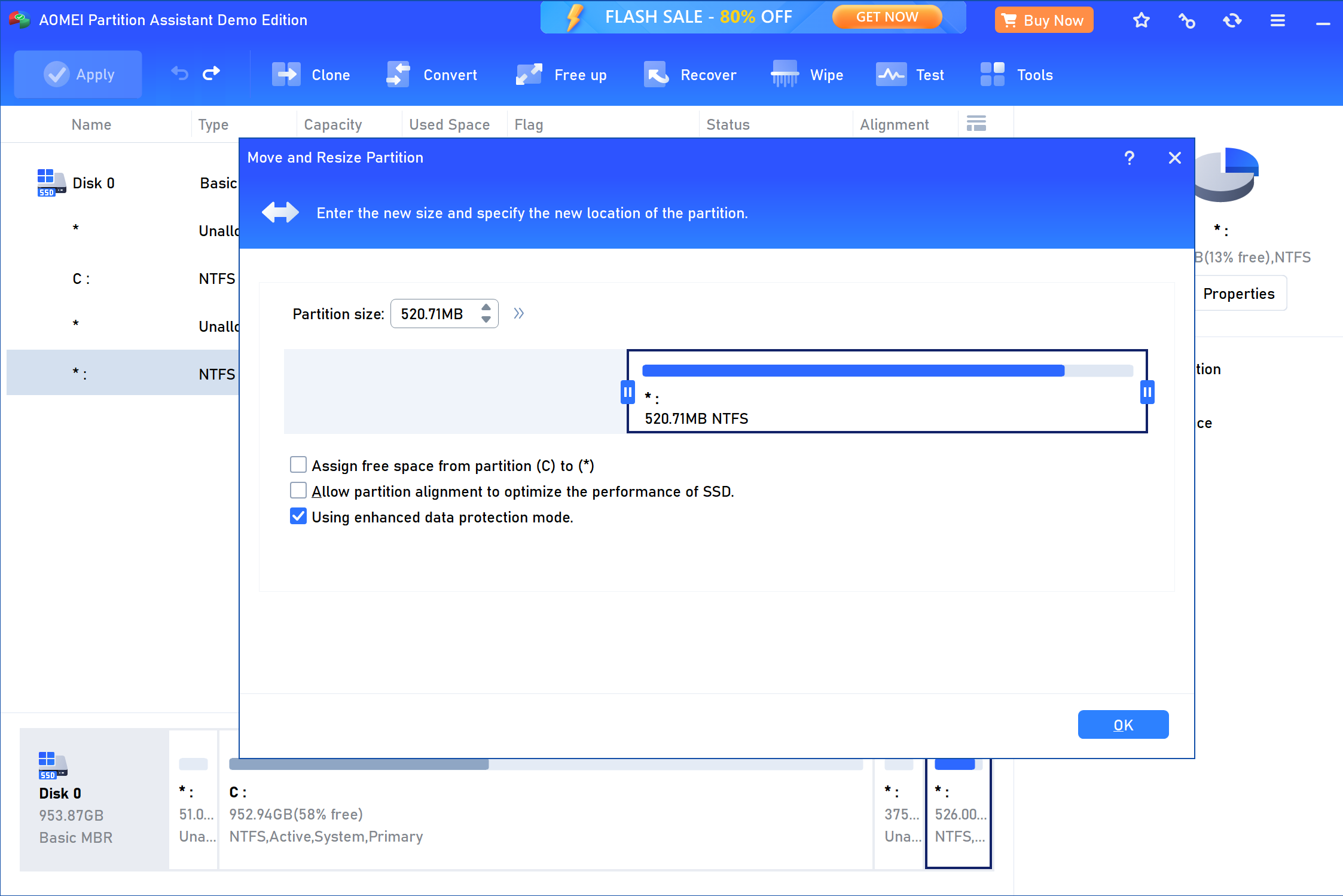Sort by the Capacity column header
This screenshot has width=1343, height=896.
[332, 124]
